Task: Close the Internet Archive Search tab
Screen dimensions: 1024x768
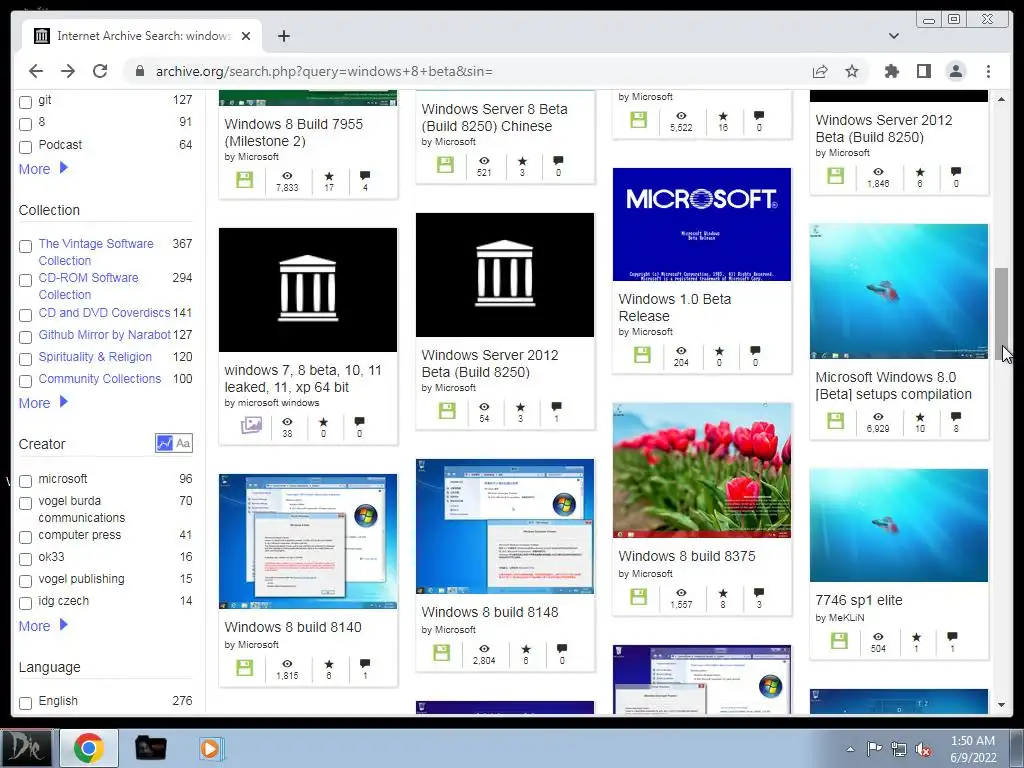Action: click(x=246, y=36)
